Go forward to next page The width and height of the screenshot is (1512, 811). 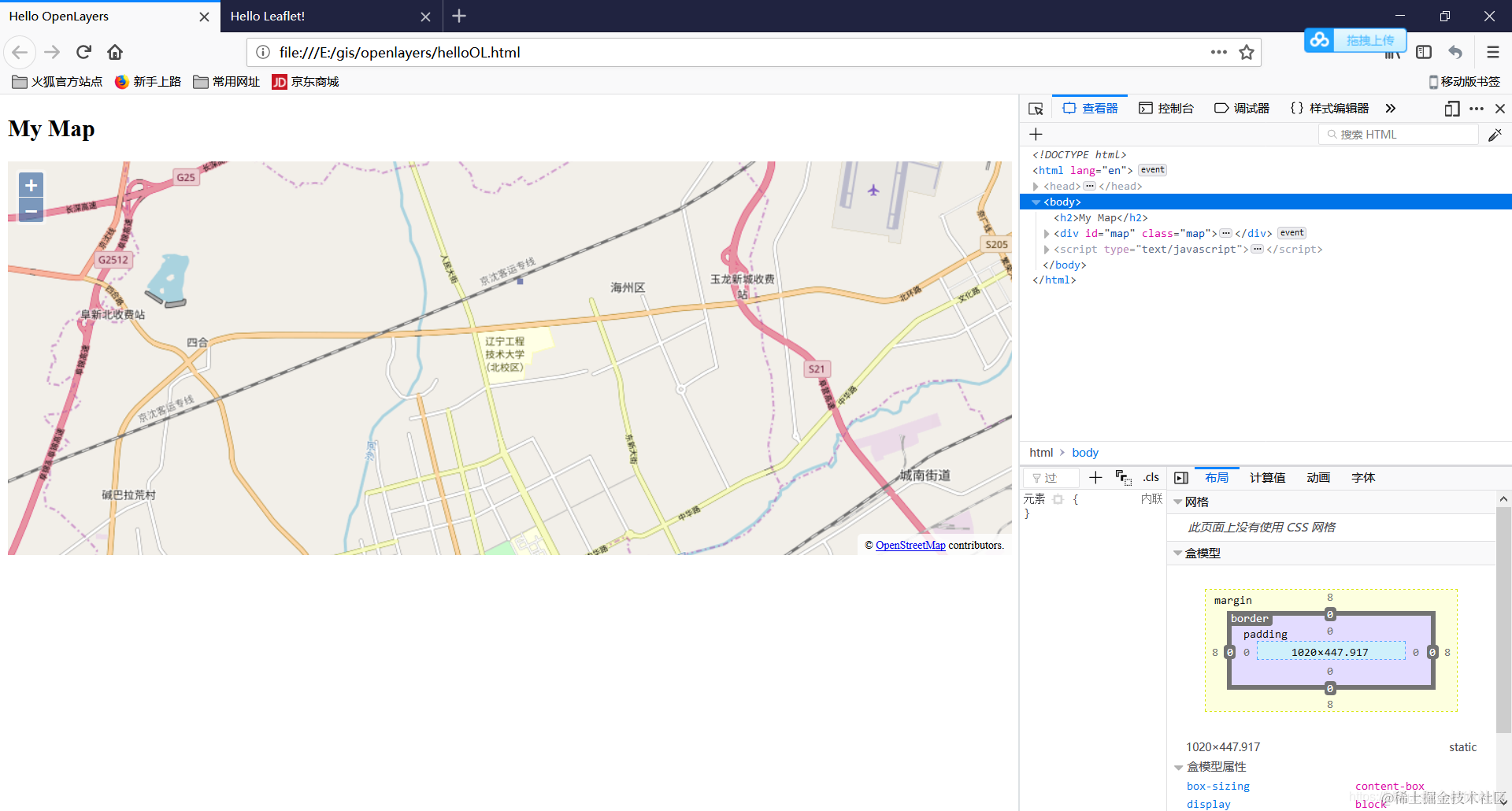click(52, 53)
